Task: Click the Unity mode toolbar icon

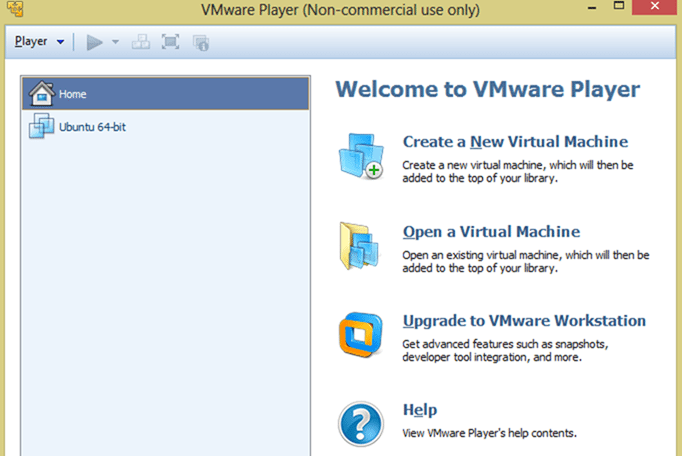Action: pos(201,43)
